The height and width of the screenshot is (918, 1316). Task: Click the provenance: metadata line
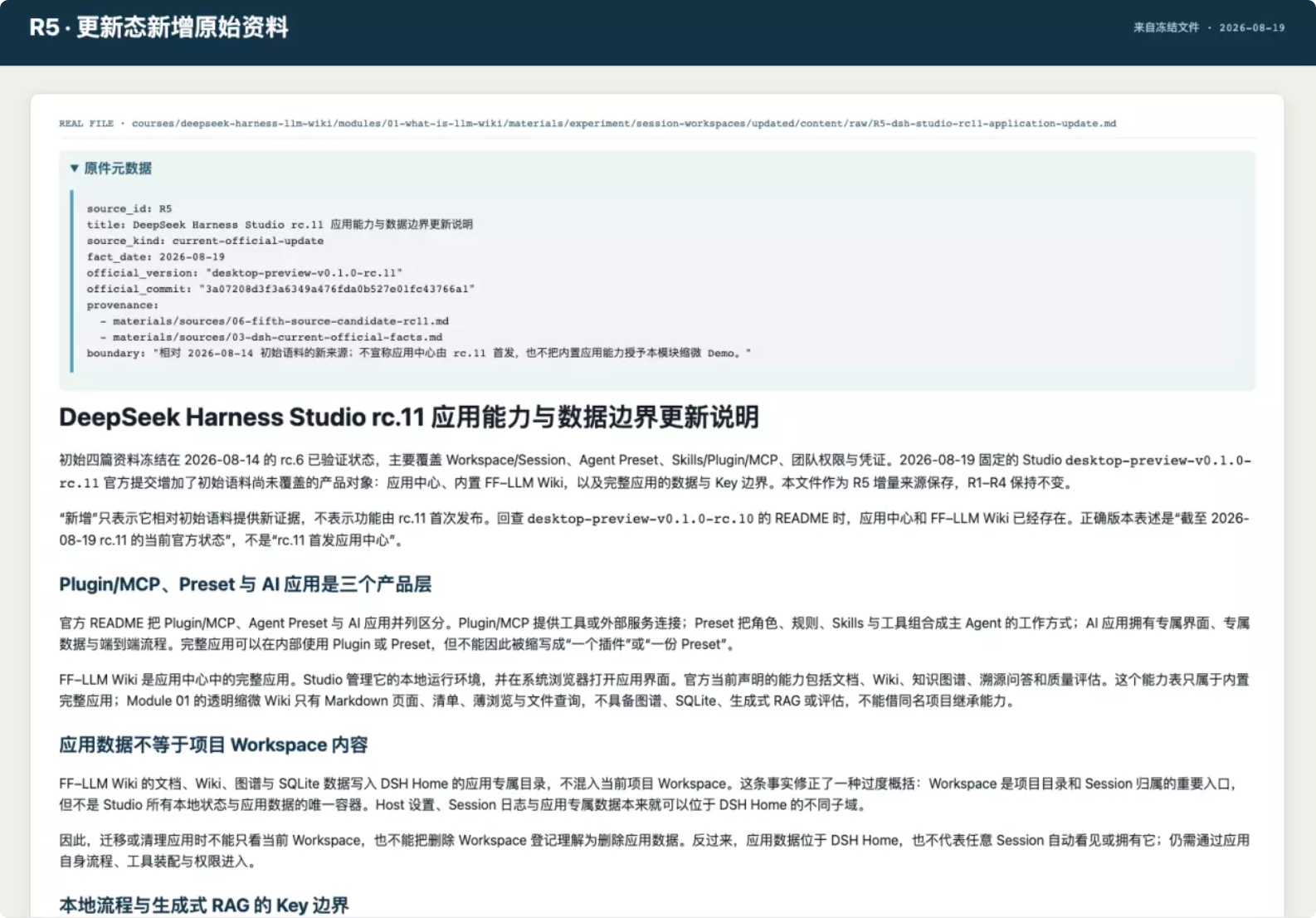122,305
